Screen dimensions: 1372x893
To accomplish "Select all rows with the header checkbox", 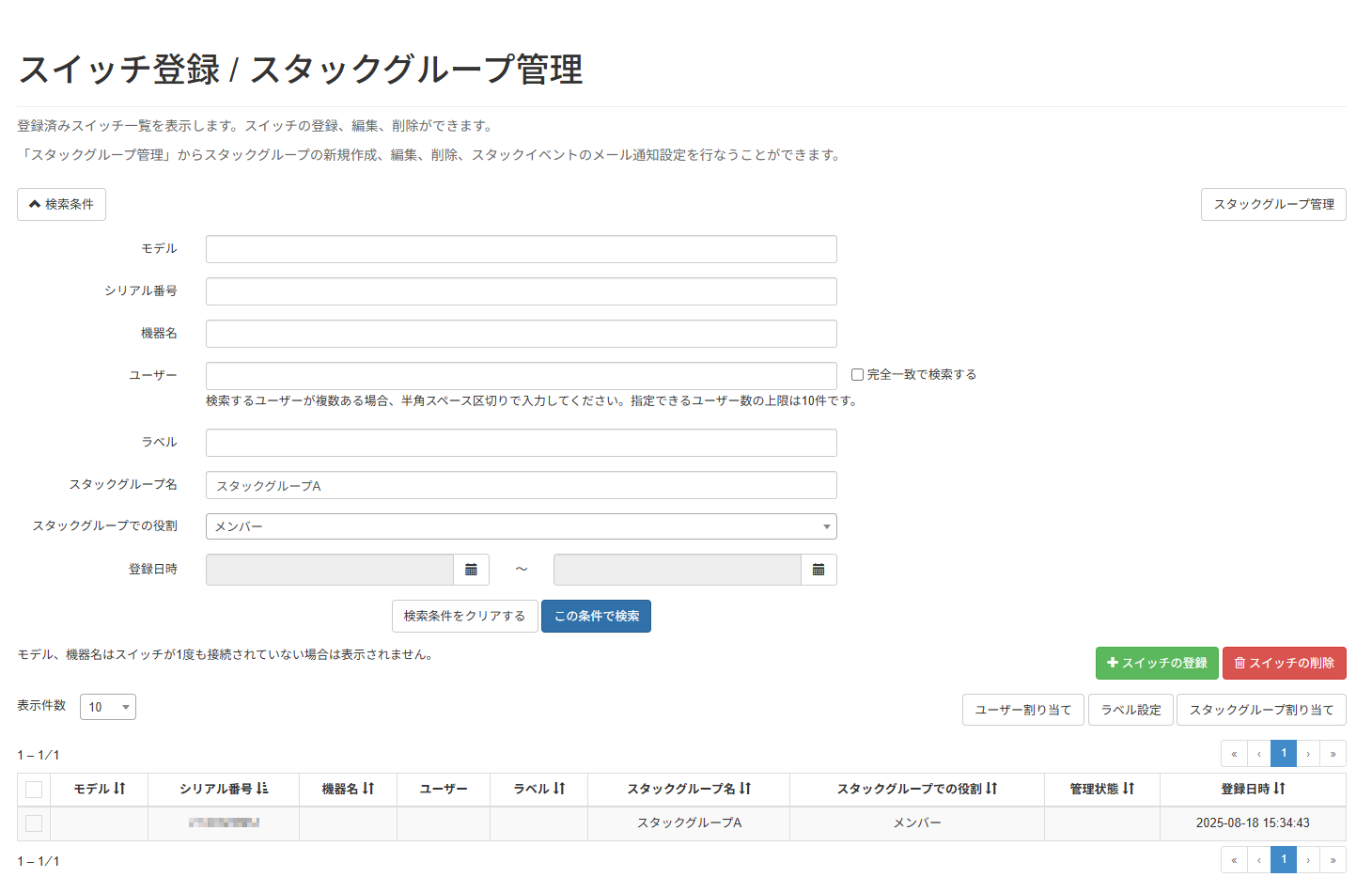I will tap(34, 789).
